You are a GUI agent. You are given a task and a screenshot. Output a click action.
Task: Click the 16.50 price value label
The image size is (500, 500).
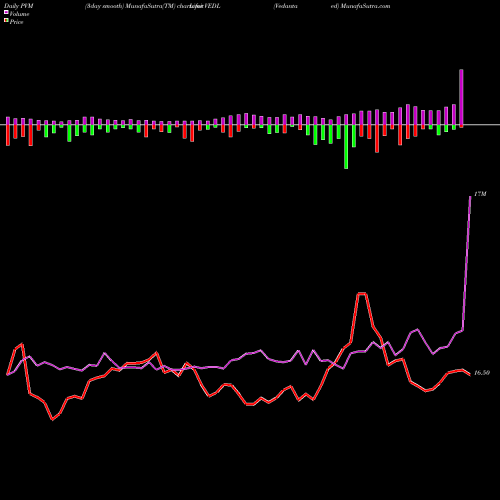[x=482, y=373]
